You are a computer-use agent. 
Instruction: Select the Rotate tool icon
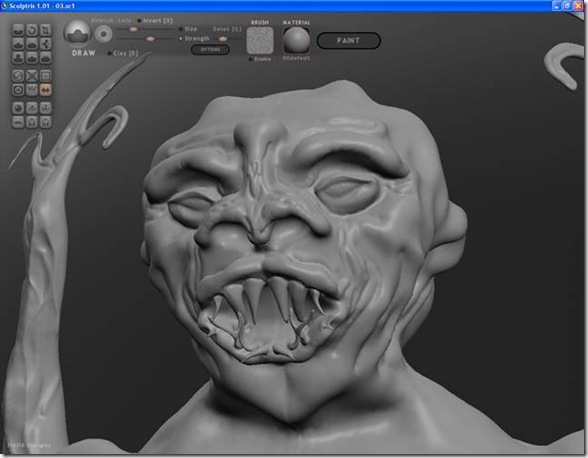point(32,30)
